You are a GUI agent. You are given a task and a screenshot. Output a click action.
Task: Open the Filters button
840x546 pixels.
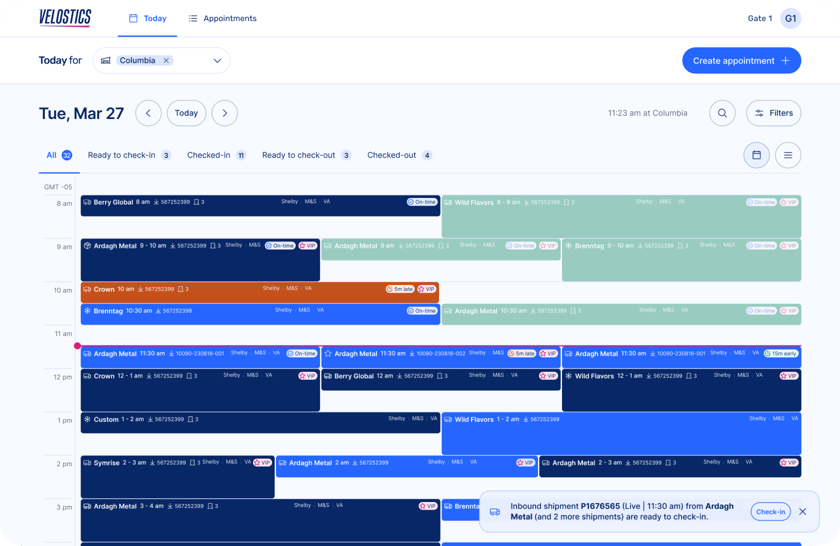[x=774, y=113]
